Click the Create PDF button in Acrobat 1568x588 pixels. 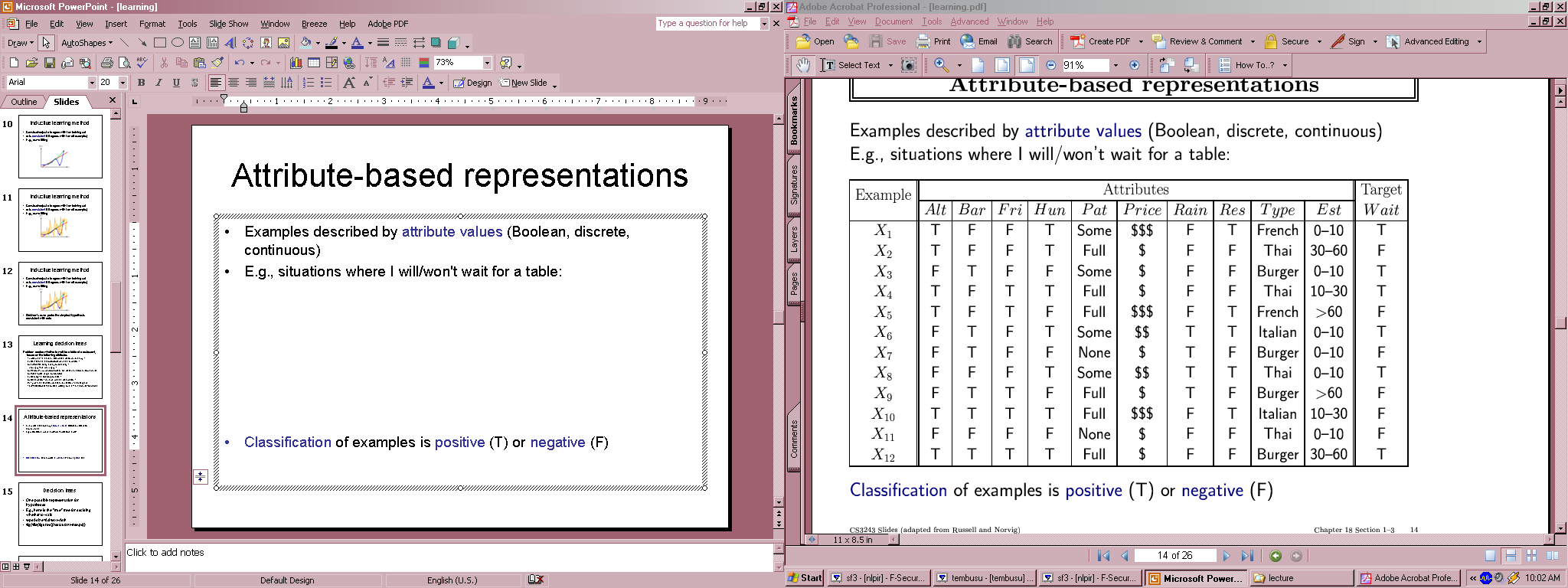pyautogui.click(x=1101, y=41)
